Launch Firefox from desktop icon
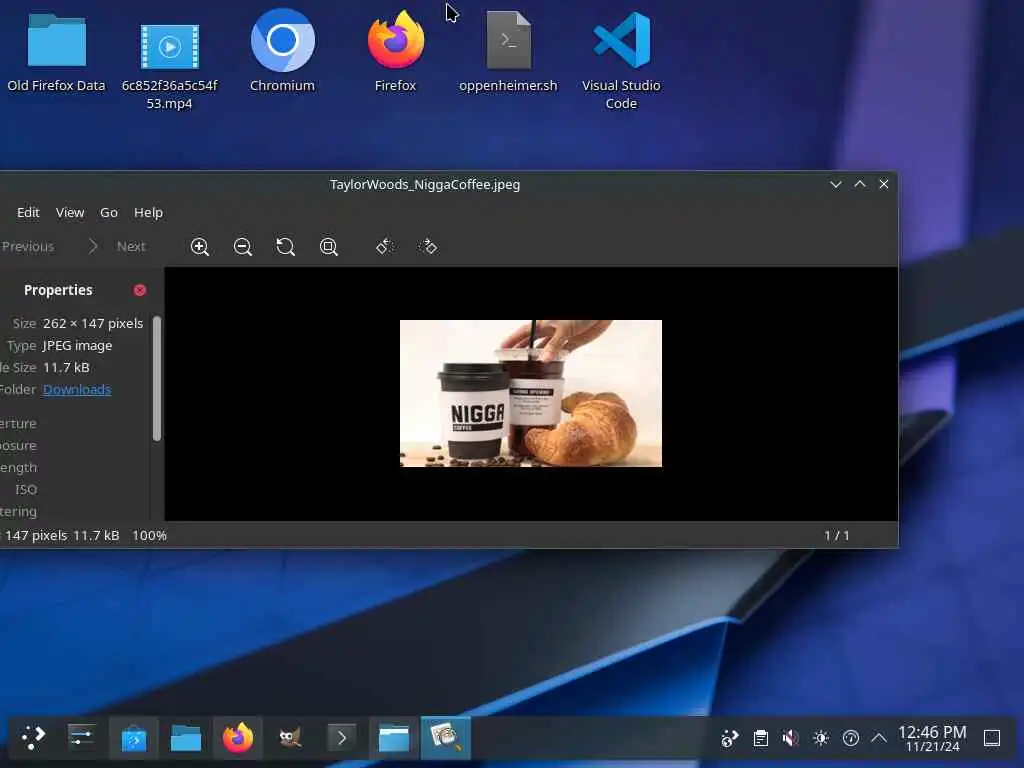 coord(396,51)
